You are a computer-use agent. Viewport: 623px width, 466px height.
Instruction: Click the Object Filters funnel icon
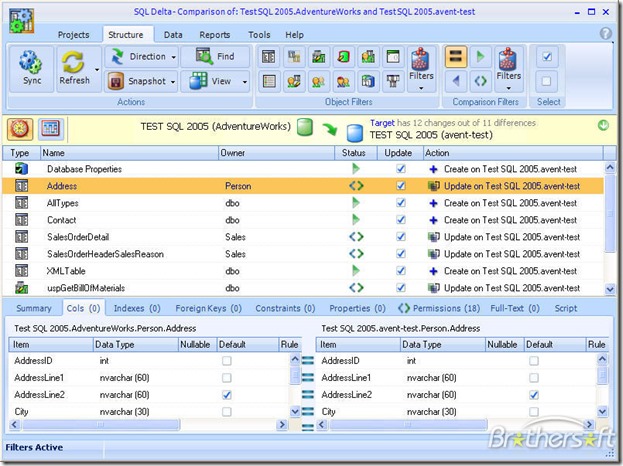(420, 59)
